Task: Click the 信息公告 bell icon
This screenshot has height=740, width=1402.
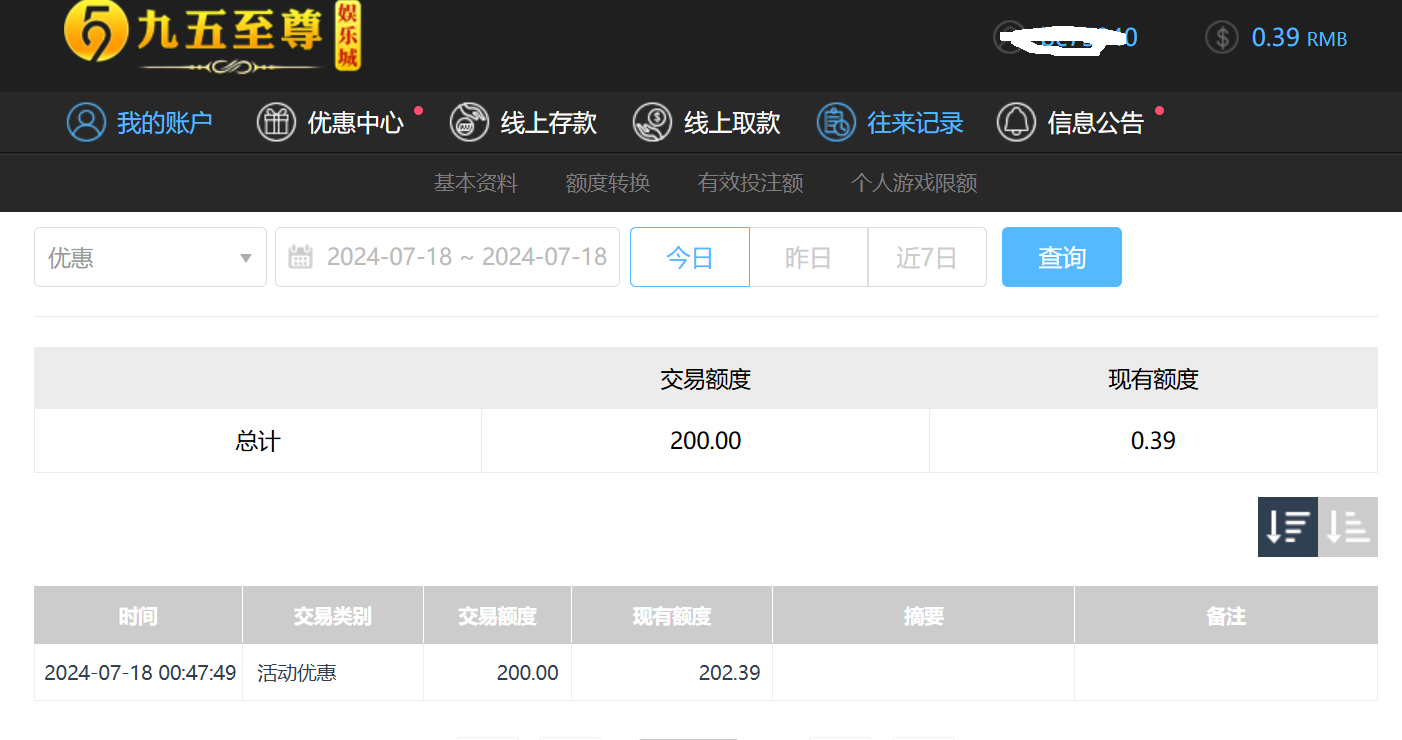Action: [1016, 122]
